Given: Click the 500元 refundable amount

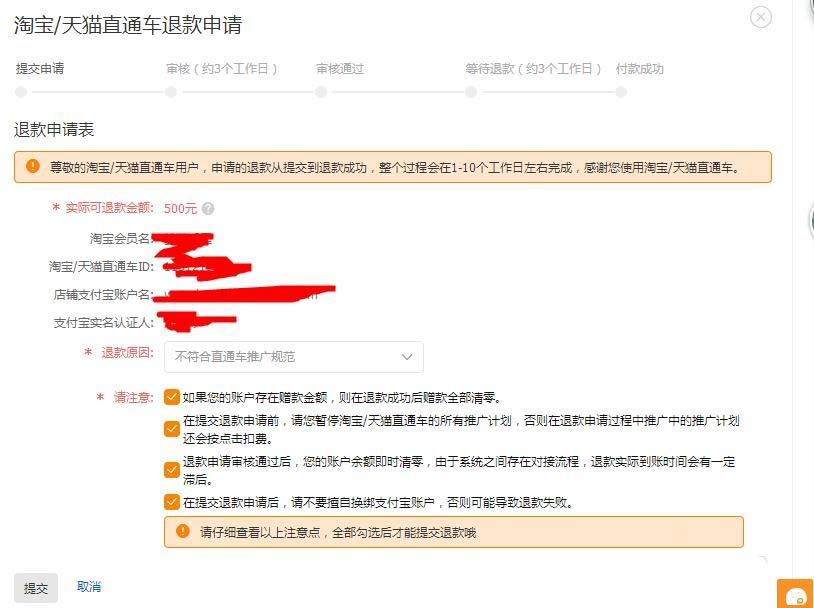Looking at the screenshot, I should click(x=180, y=209).
